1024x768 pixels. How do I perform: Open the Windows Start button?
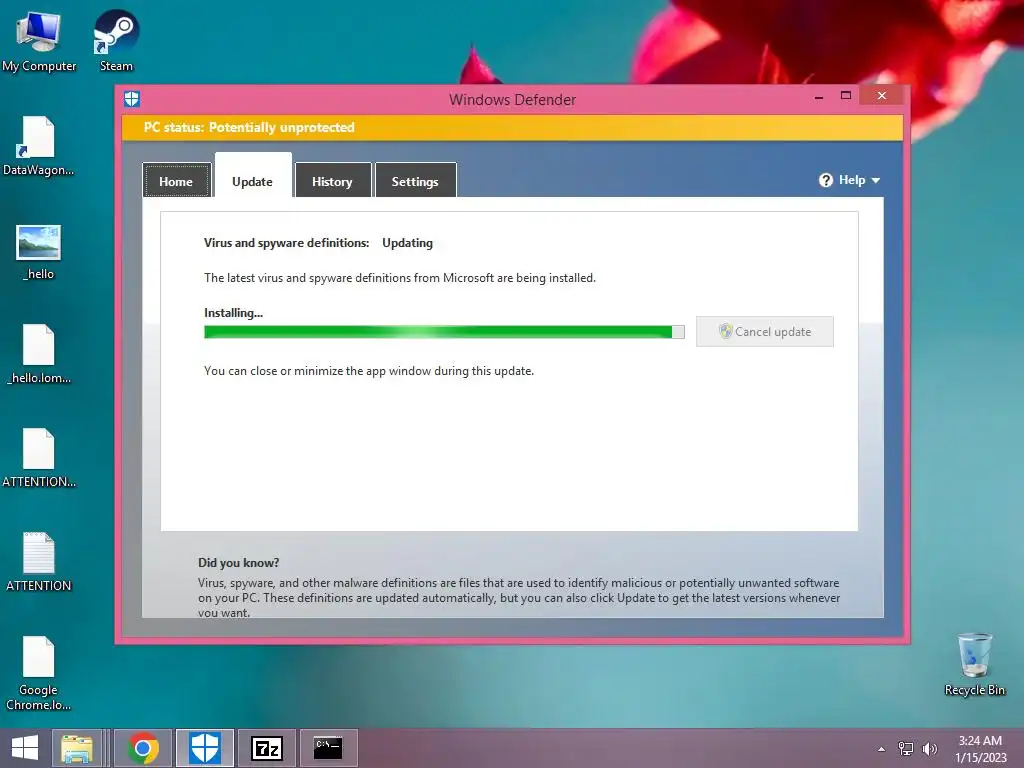(x=25, y=748)
